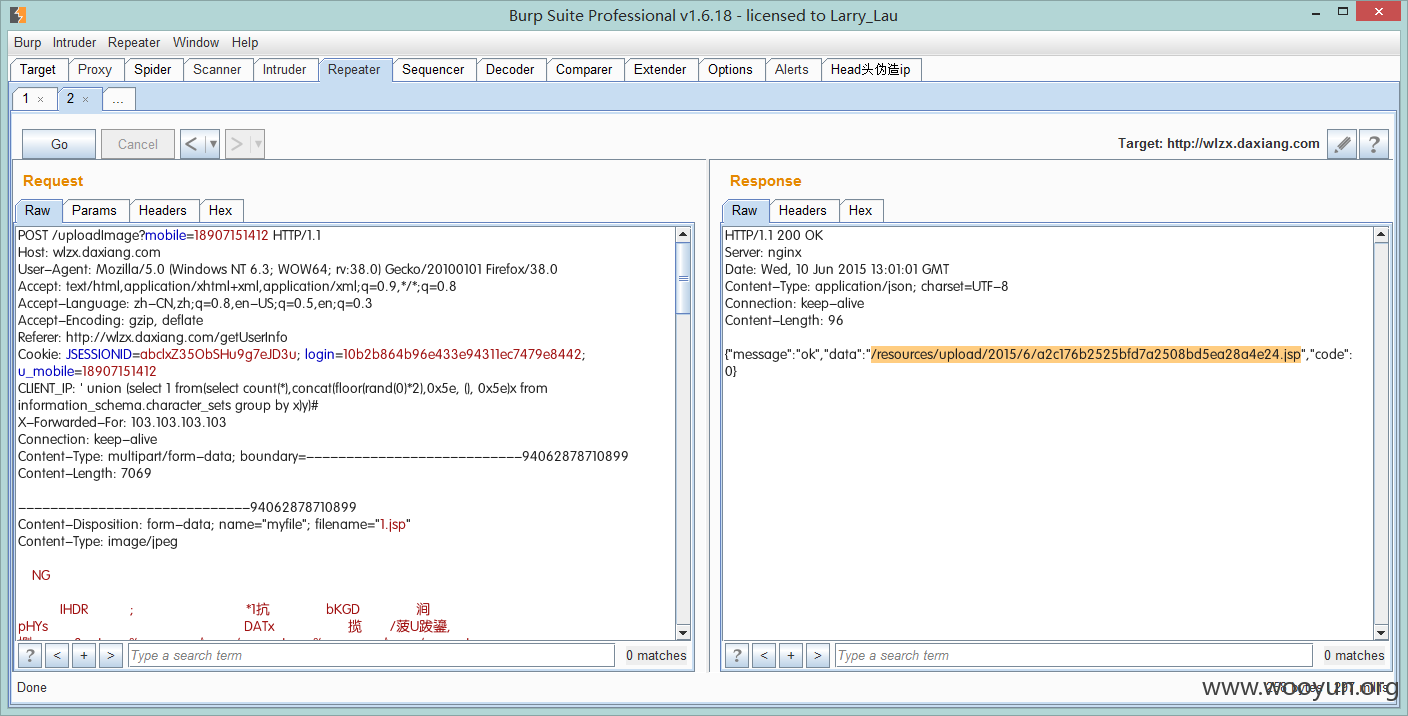Viewport: 1408px width, 716px height.
Task: Click response pane scrollbar up arrow
Action: [x=1381, y=235]
